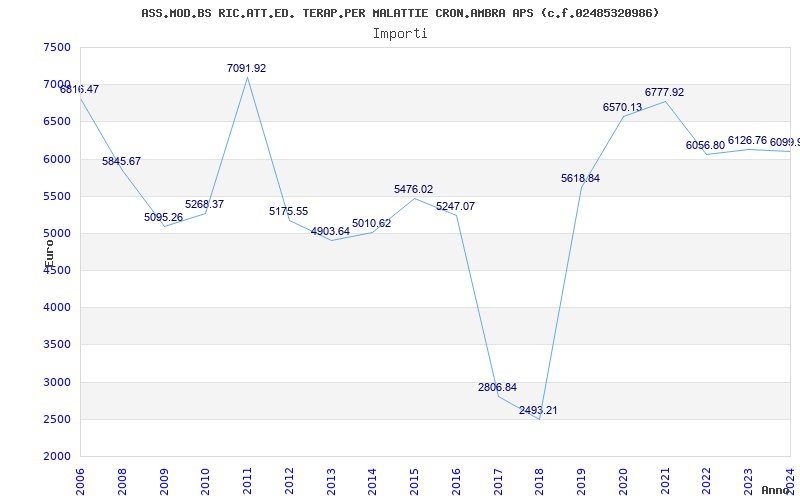Viewport: 800px width, 500px height.
Task: Click the Euro y-axis title
Action: pos(49,254)
